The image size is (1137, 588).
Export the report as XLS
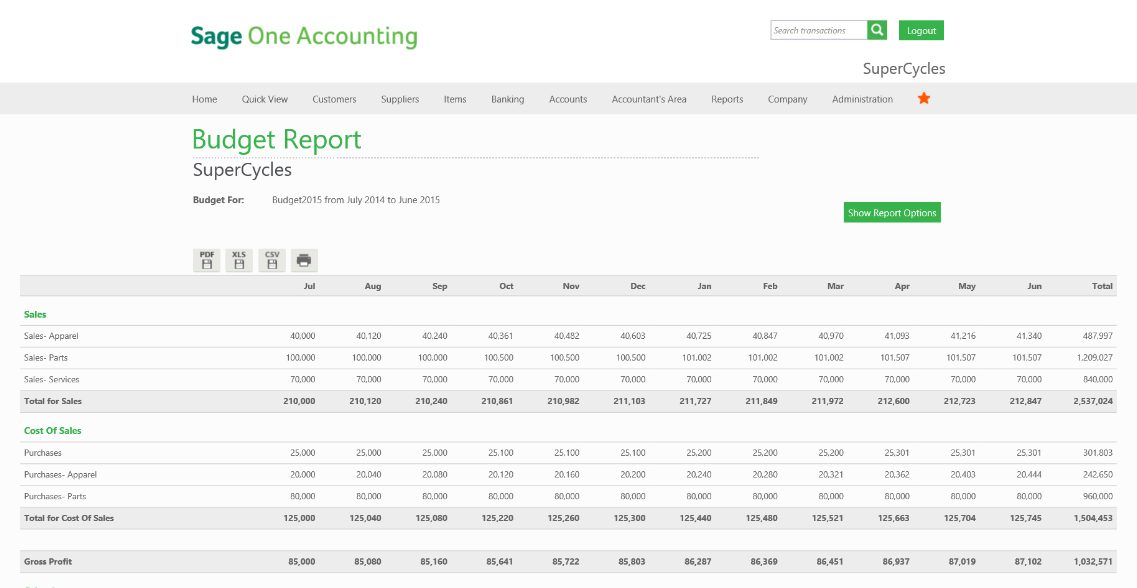pos(239,260)
